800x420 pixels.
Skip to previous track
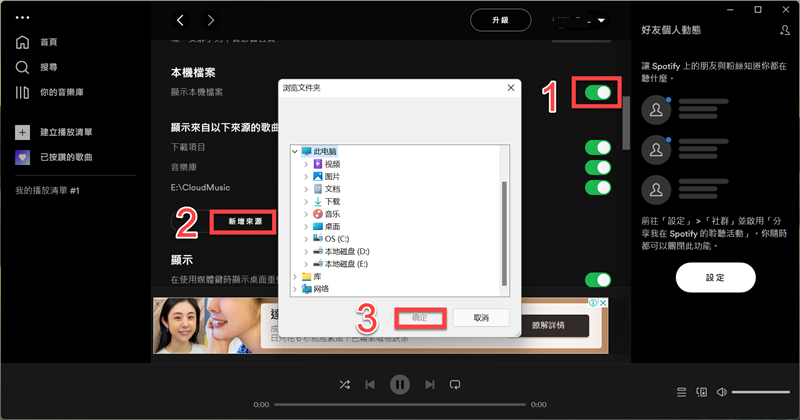[370, 385]
